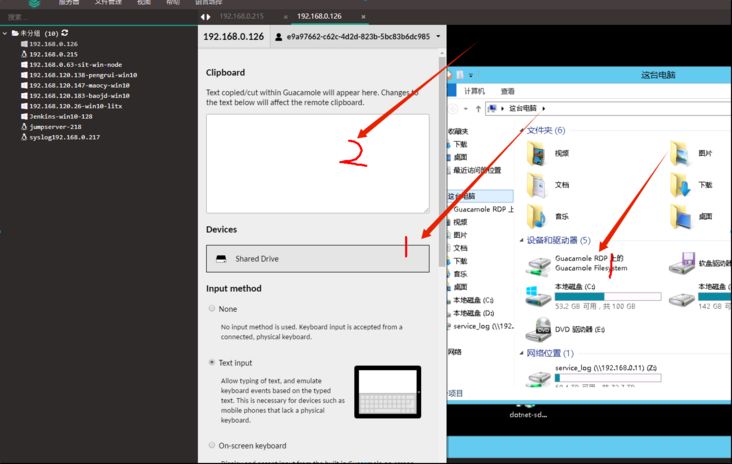Open the 查看 ribbon tab in Explorer
Screen dimensions: 732x464
pos(507,91)
